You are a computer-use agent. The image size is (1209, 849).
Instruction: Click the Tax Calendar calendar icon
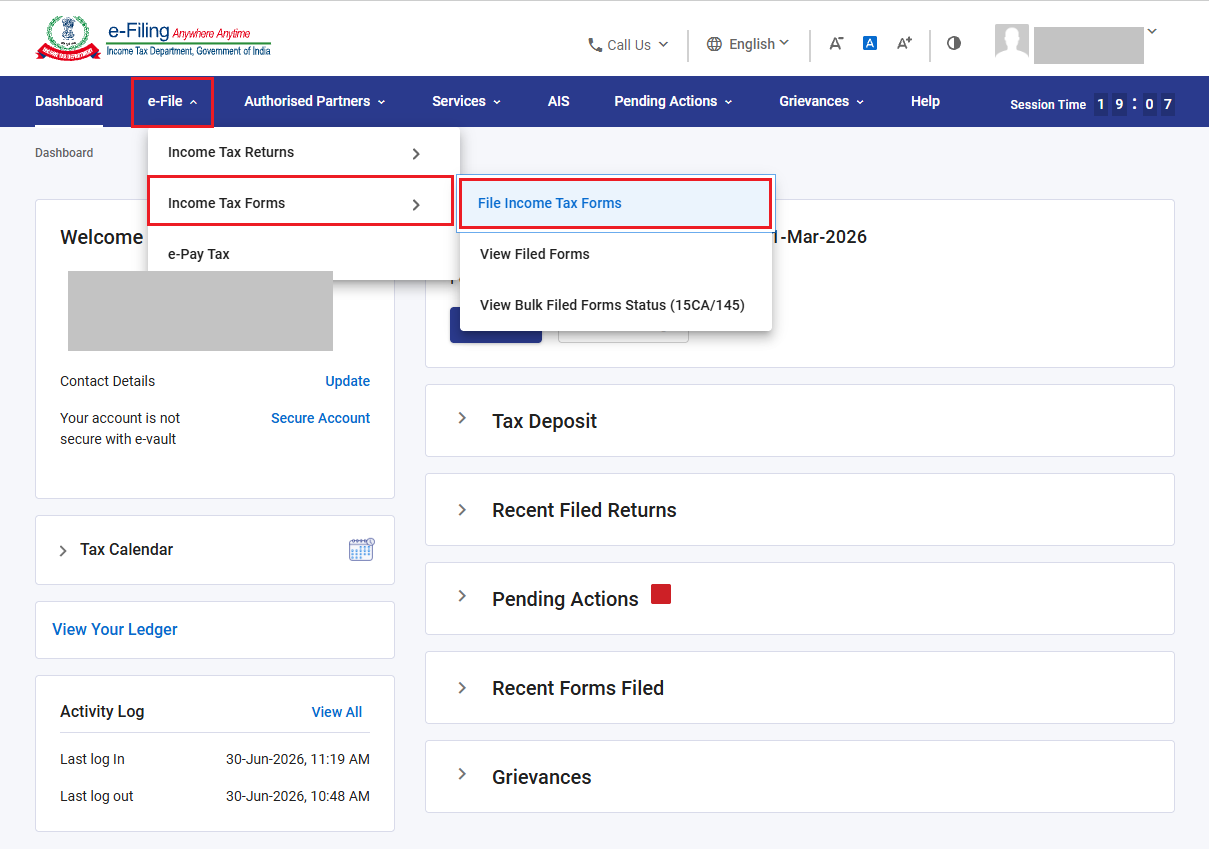(361, 549)
